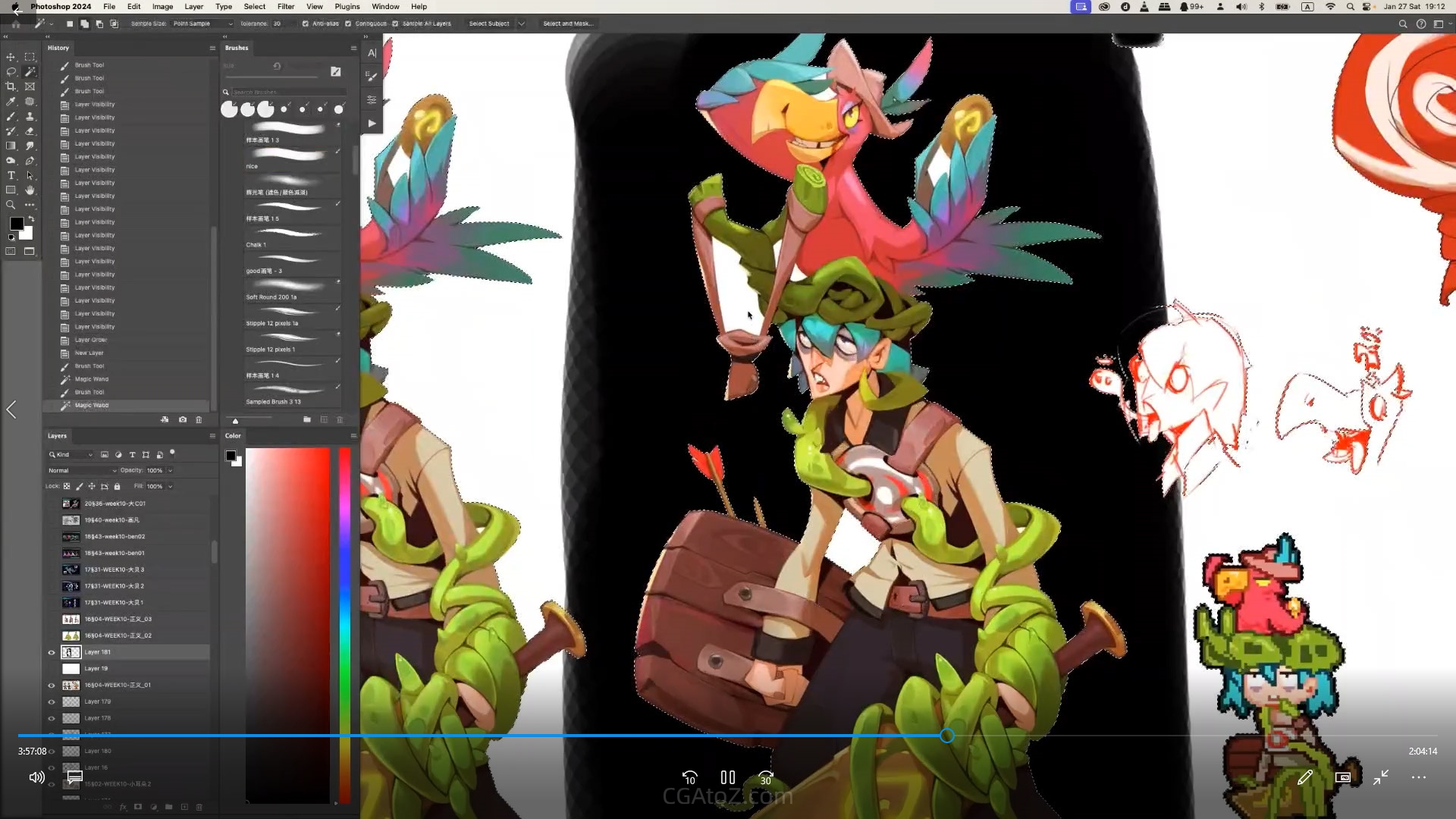This screenshot has width=1456, height=819.
Task: Select the Eyedropper tool
Action: click(11, 102)
